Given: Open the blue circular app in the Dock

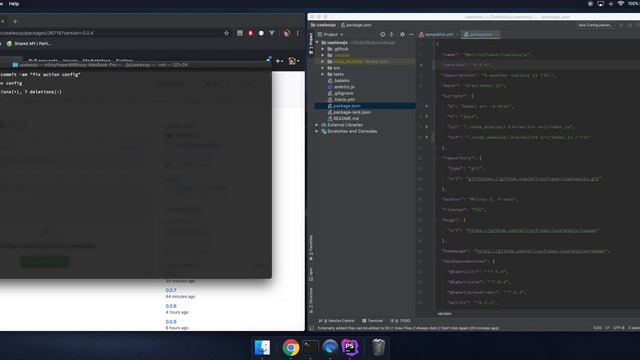Looking at the screenshot, I should (330, 347).
